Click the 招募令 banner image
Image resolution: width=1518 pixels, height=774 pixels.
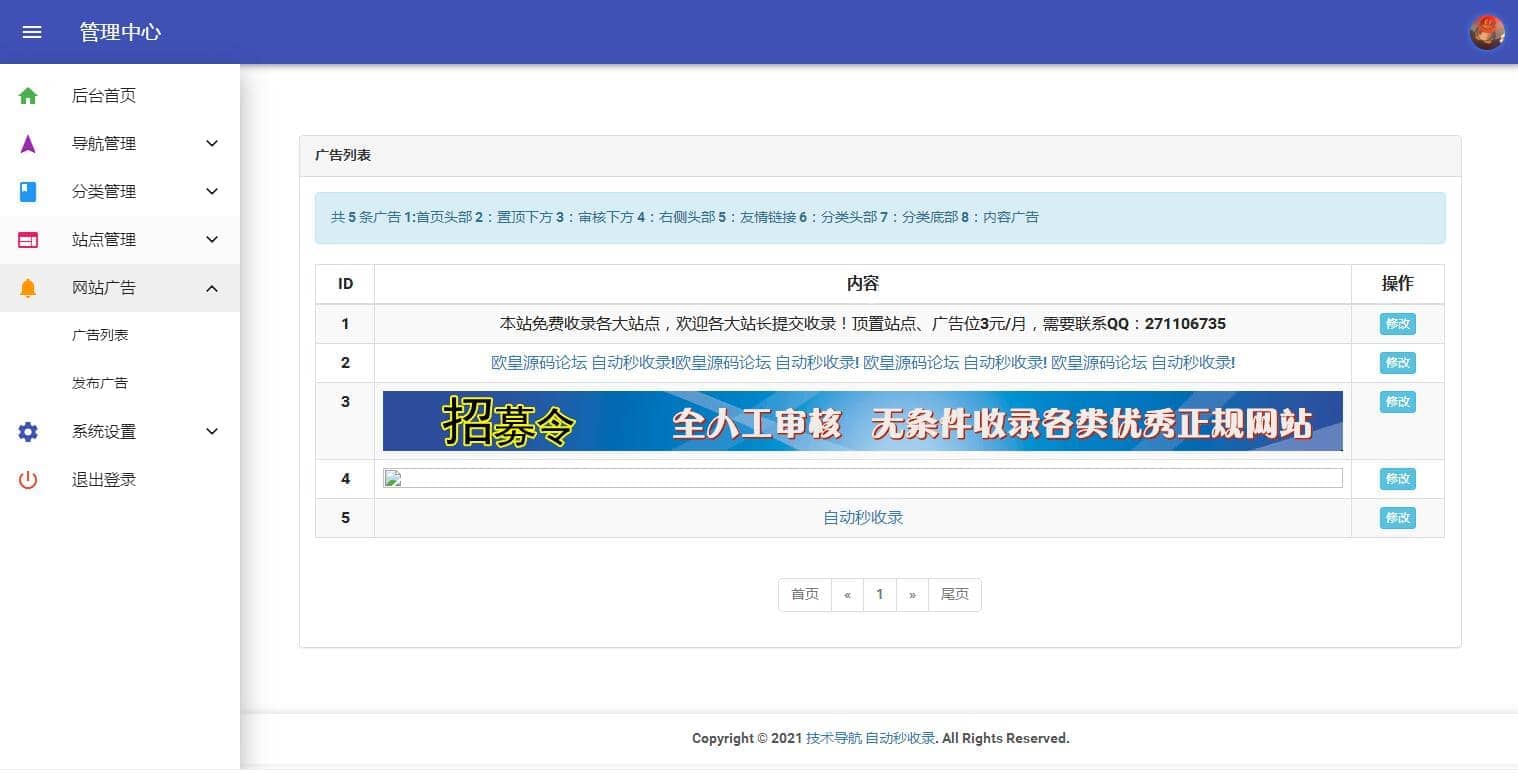(862, 421)
